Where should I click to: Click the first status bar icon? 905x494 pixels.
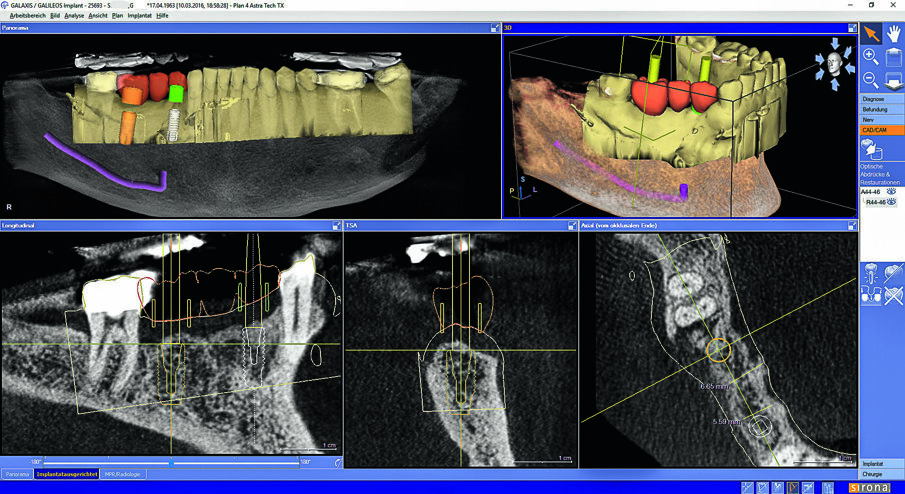click(x=747, y=488)
